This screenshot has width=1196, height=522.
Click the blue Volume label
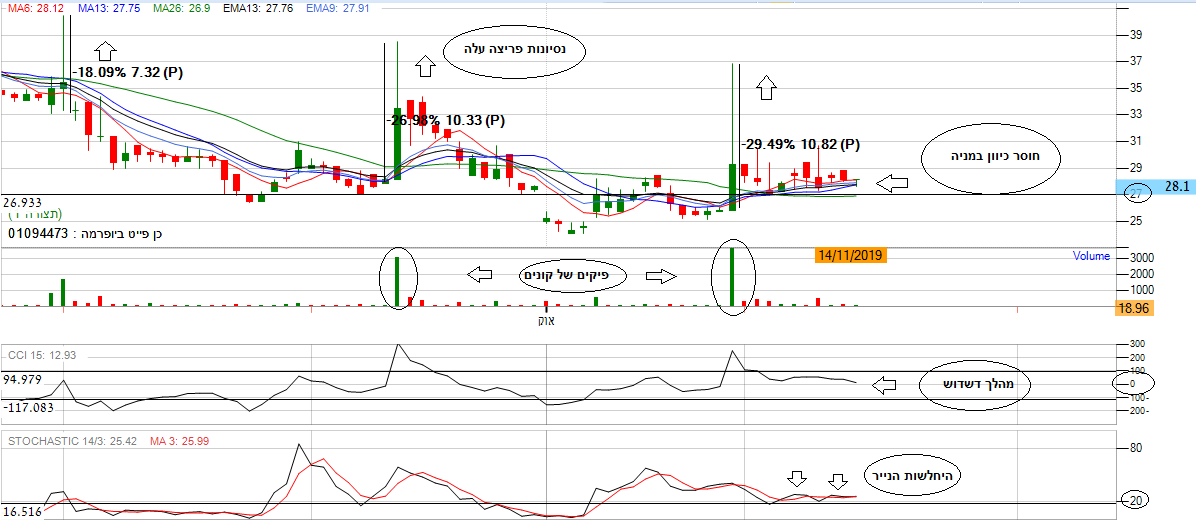[1091, 256]
